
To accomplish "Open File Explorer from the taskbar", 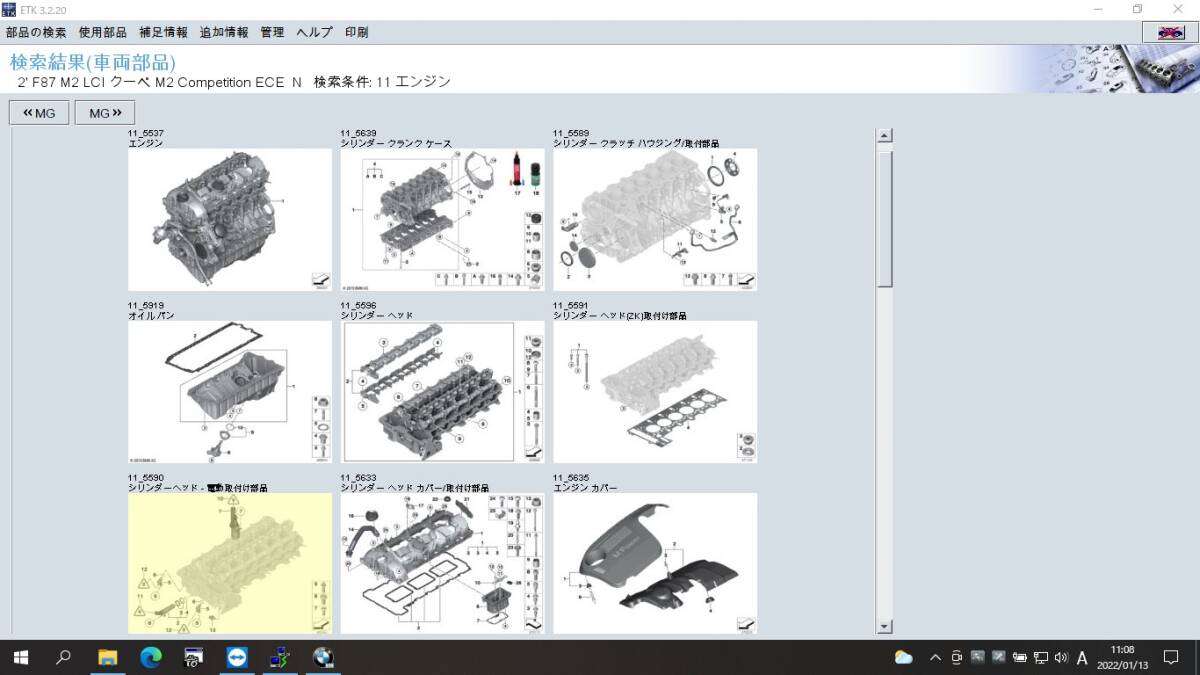I will tap(107, 657).
